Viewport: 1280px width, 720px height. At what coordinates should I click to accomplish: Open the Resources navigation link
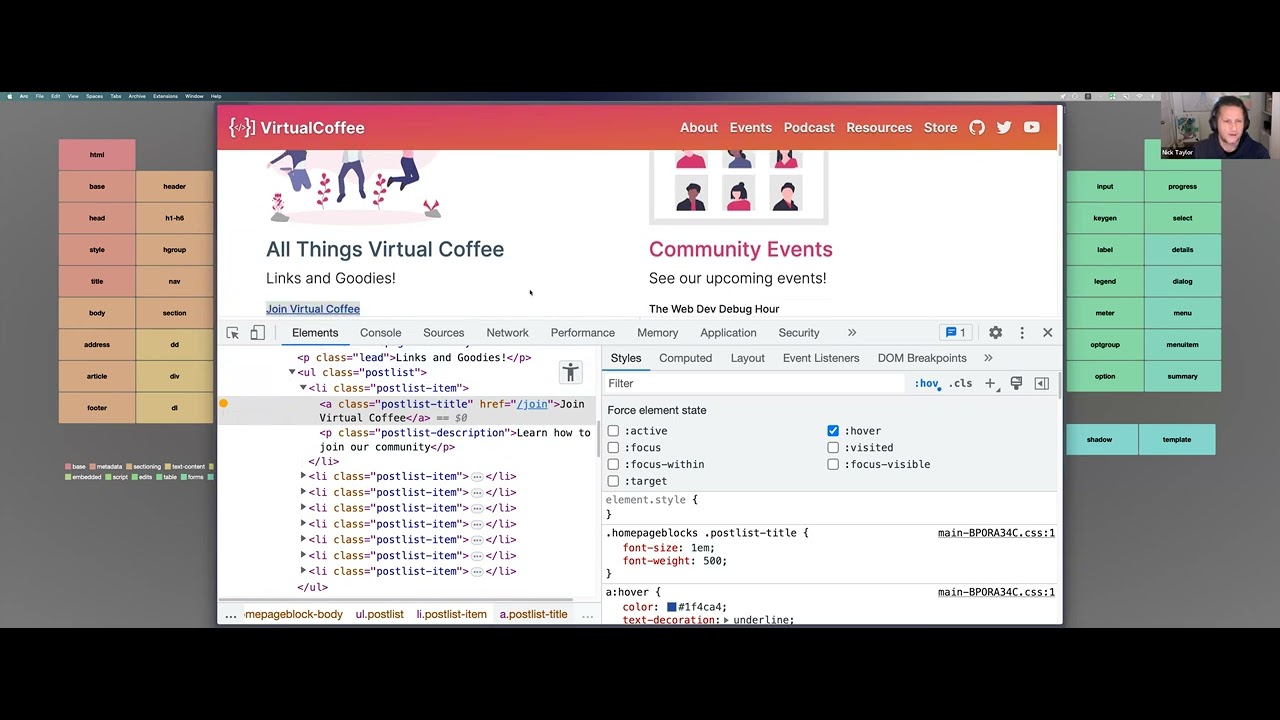[x=879, y=128]
